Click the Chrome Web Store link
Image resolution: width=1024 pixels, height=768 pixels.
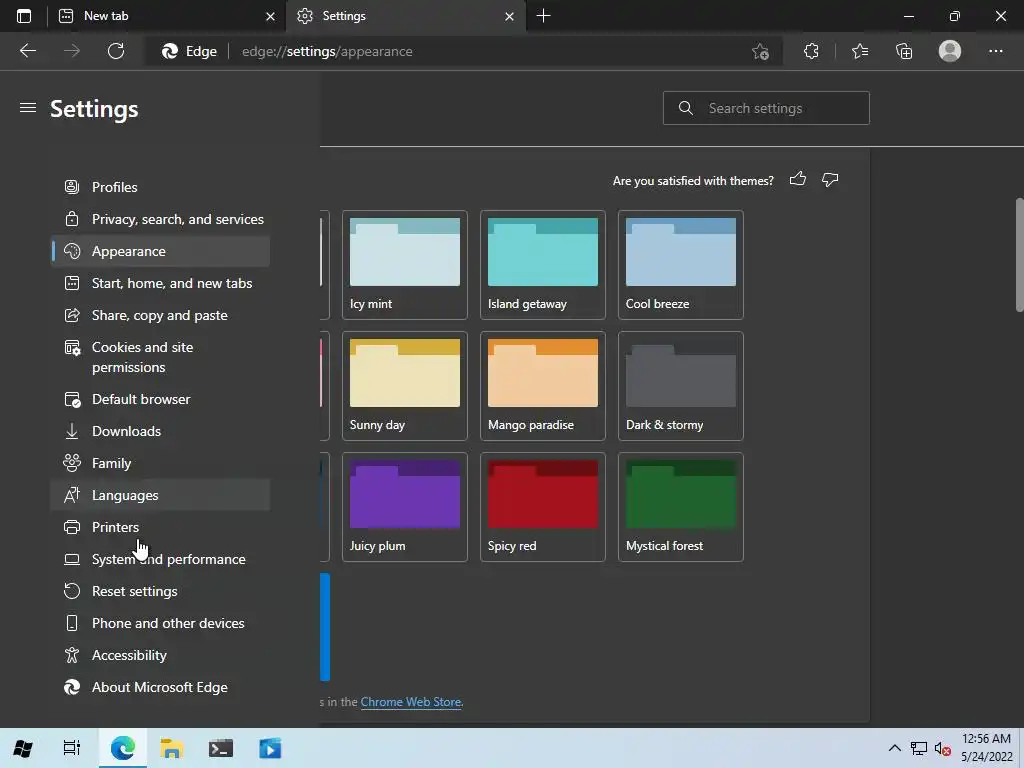411,702
